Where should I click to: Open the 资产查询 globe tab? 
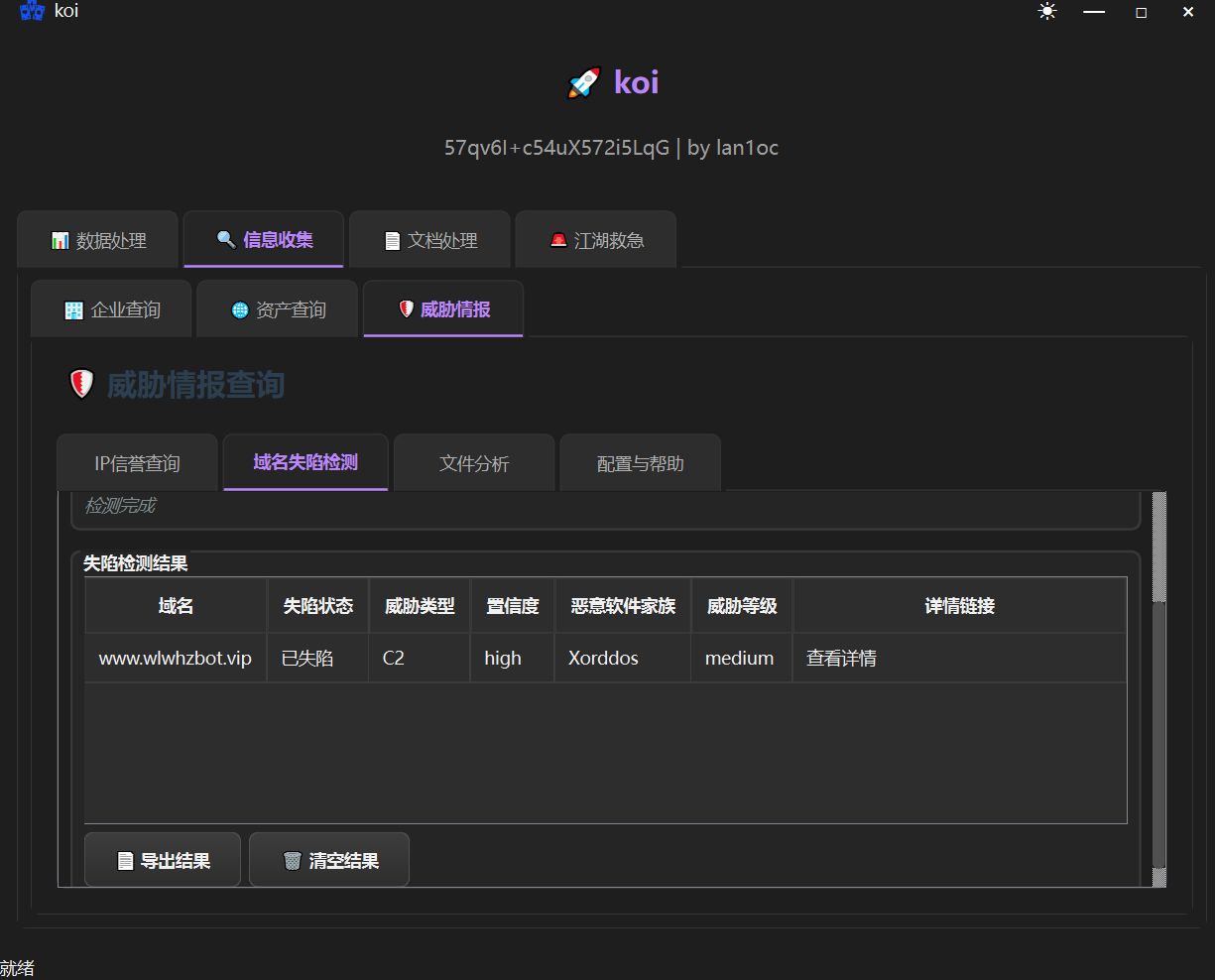pos(279,309)
